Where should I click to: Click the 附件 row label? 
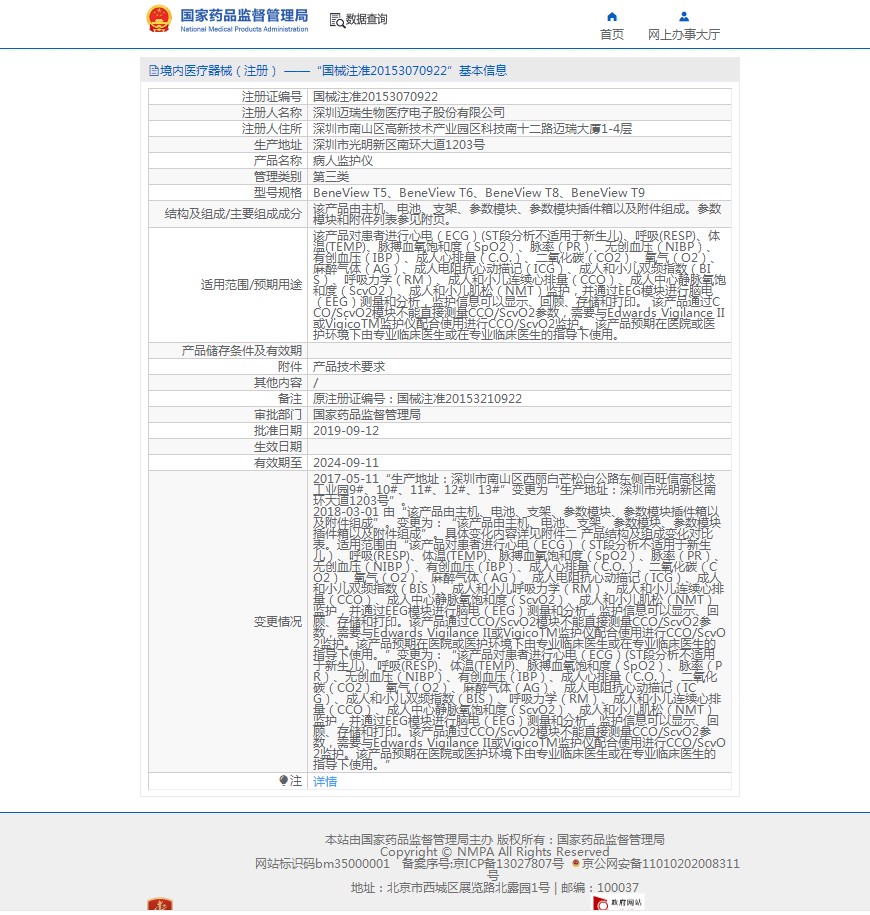(290, 366)
